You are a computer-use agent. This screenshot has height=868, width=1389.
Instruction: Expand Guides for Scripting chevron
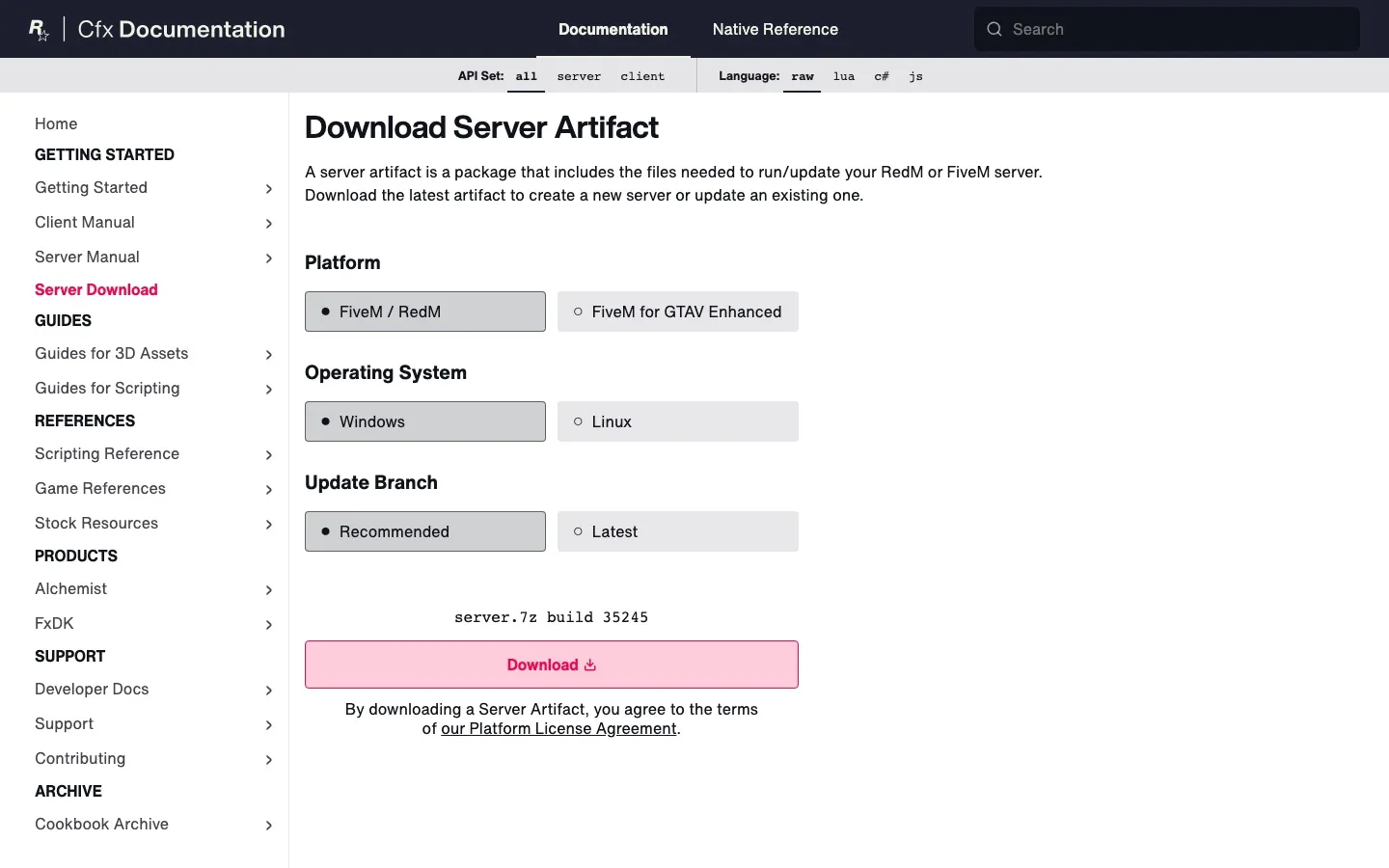[x=269, y=390]
